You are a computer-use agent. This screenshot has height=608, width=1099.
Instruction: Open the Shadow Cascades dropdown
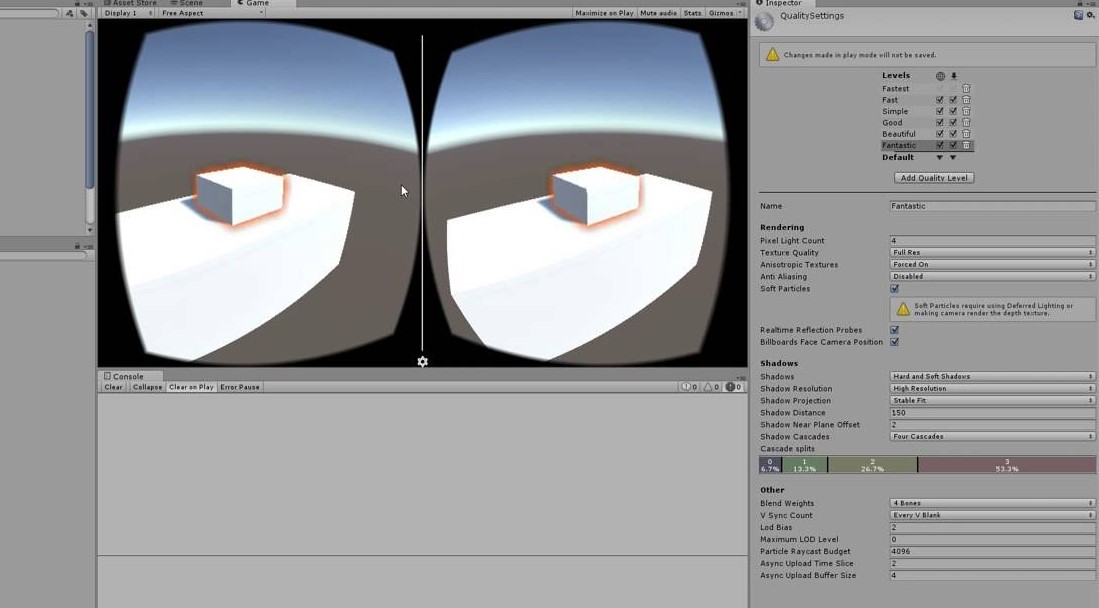coord(992,436)
